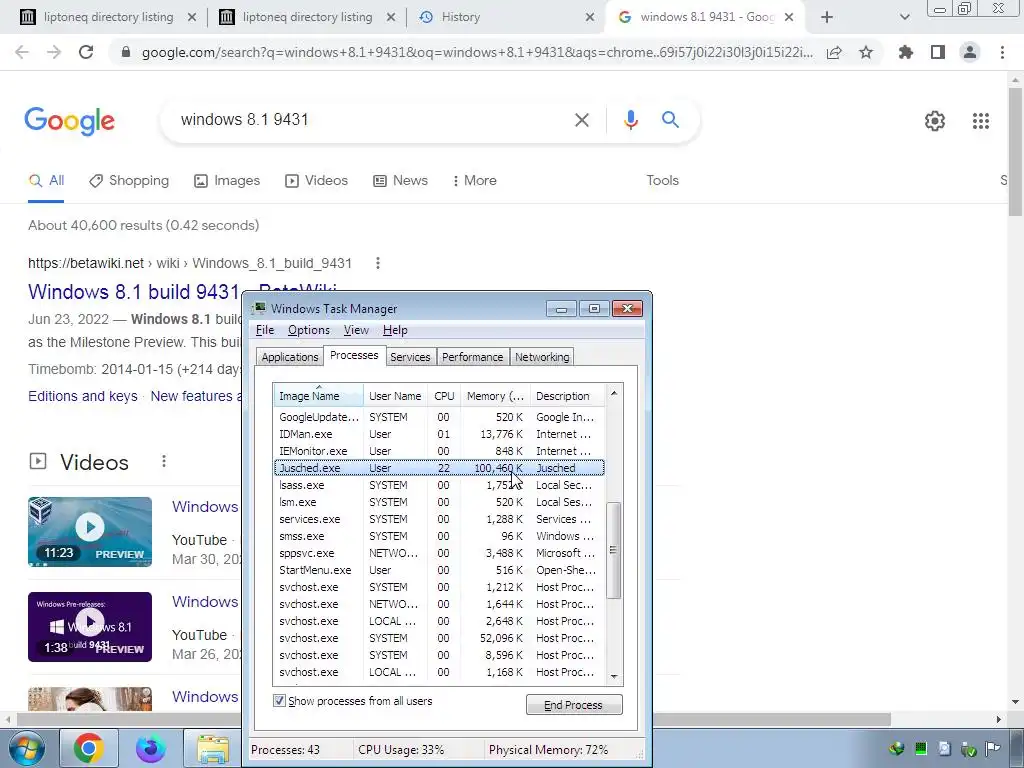Select News search filter
This screenshot has width=1024, height=768.
pos(400,180)
